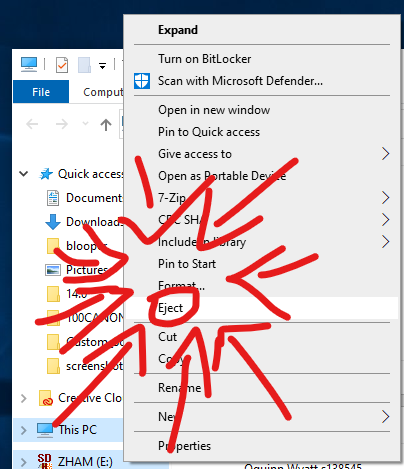Click the SD card drive icon
Viewport: 404px width, 469px height.
pos(45,461)
